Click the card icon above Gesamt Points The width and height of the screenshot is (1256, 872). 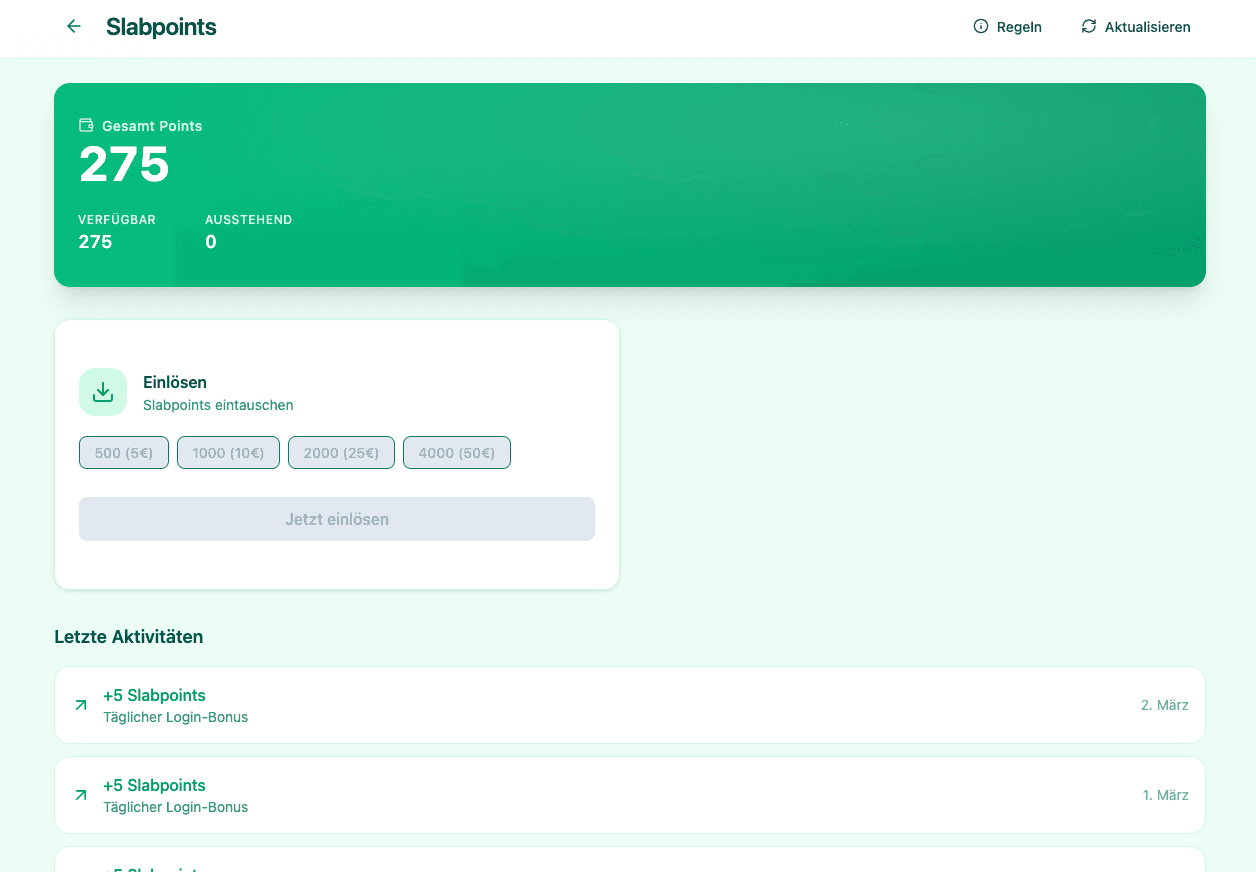coord(85,124)
